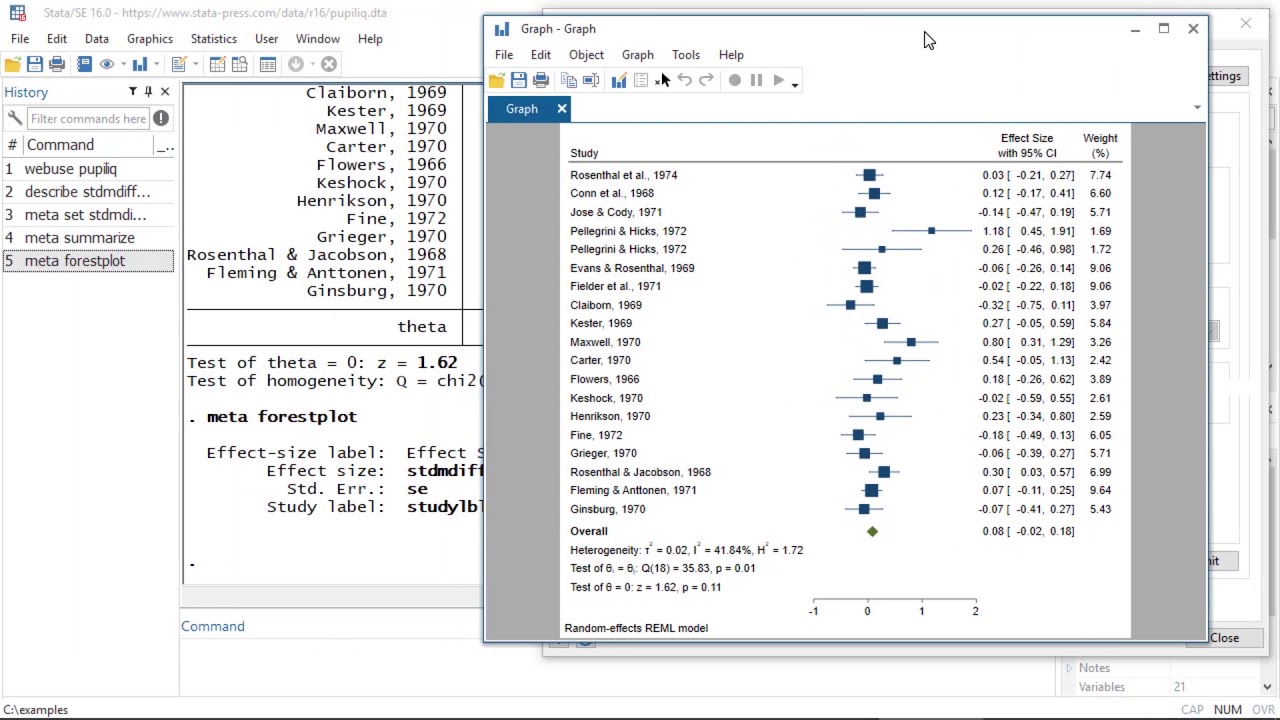The height and width of the screenshot is (720, 1280).
Task: Click the Open file icon in Stata's main toolbar
Action: click(x=12, y=64)
